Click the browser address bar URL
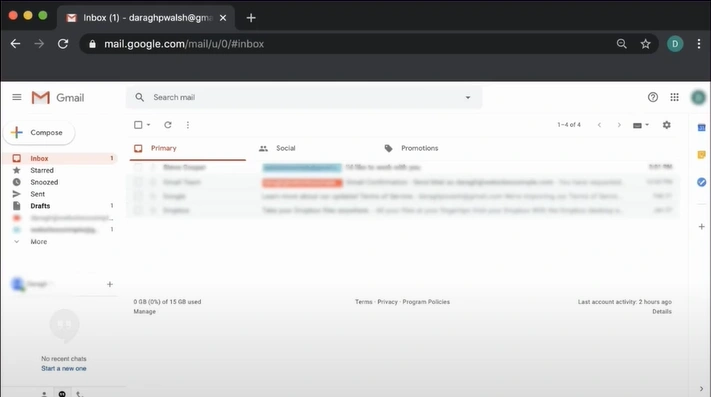Image resolution: width=711 pixels, height=397 pixels. coord(184,44)
